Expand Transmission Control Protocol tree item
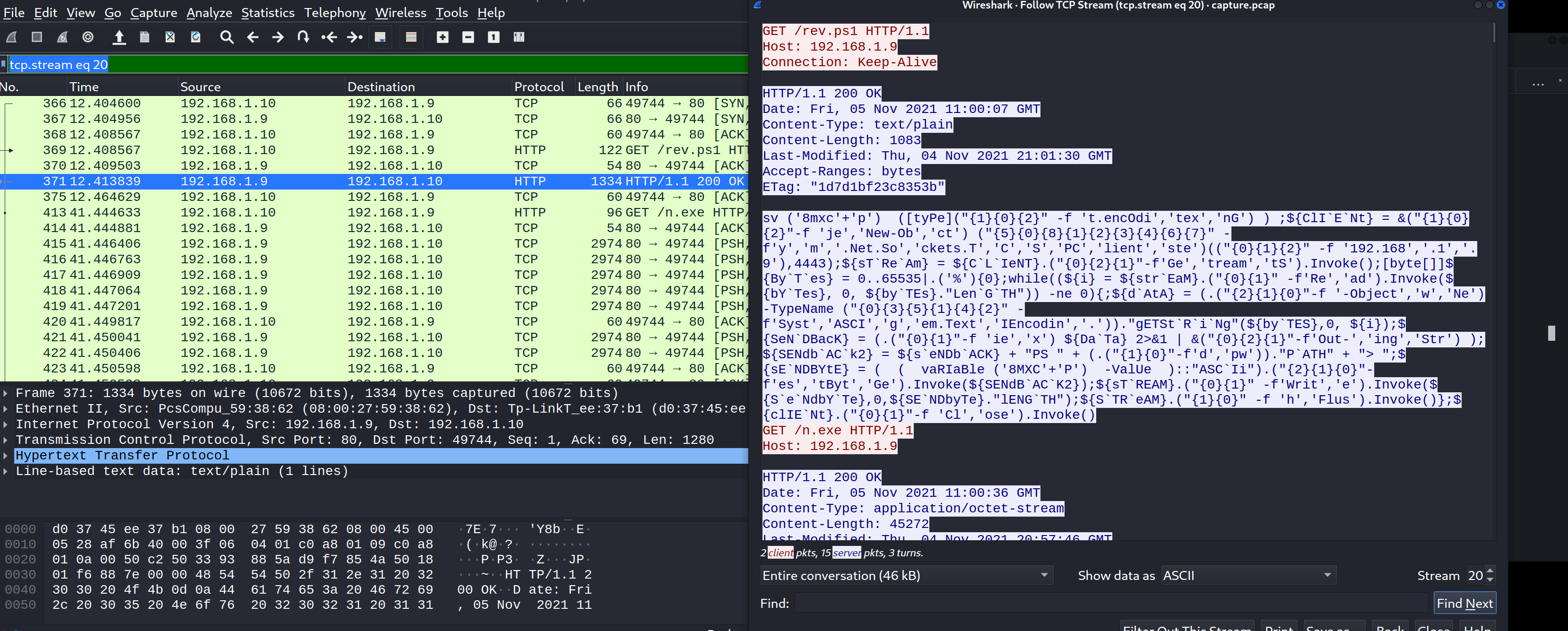 [x=6, y=439]
